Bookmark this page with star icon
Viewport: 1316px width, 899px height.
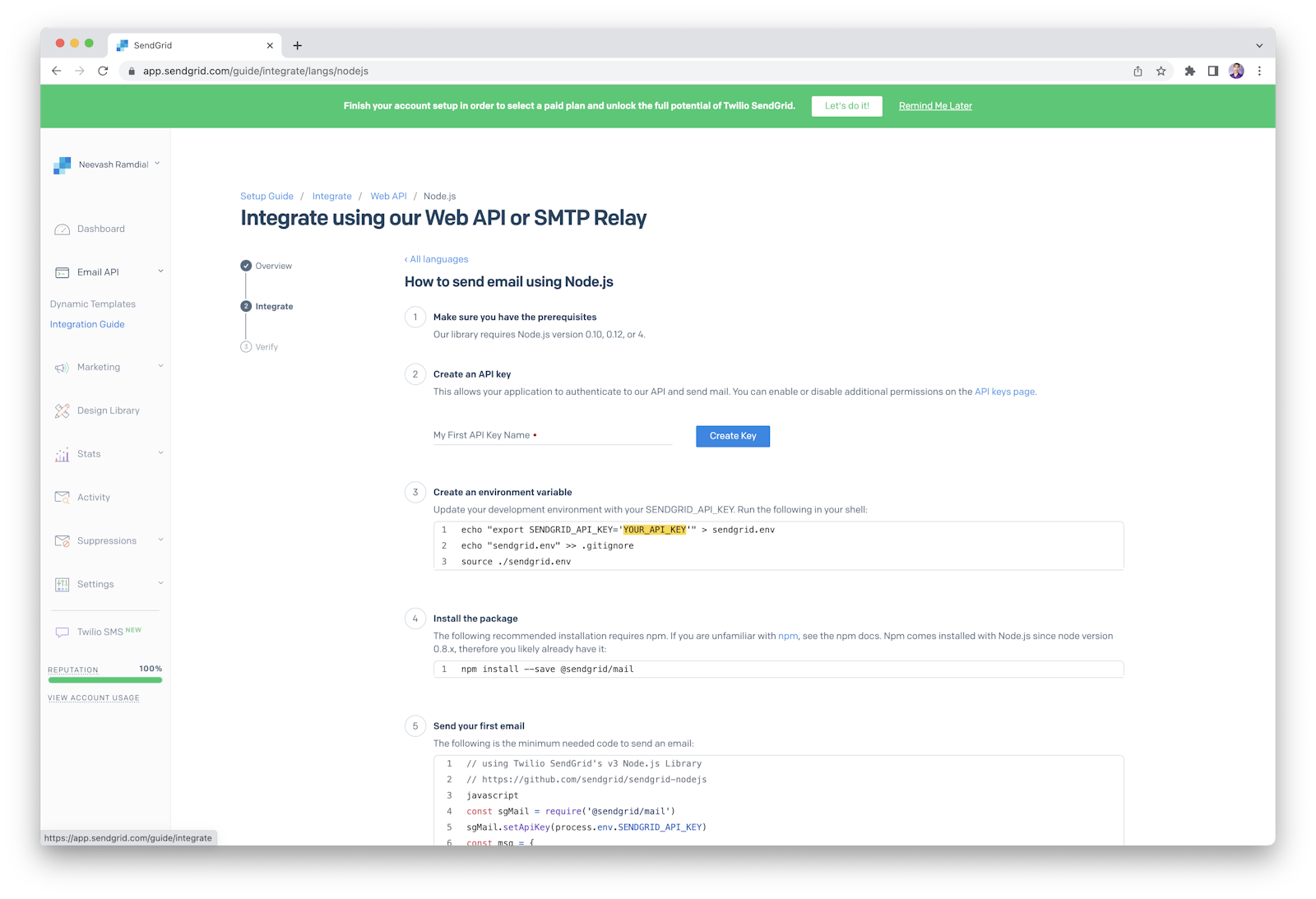[x=1161, y=71]
